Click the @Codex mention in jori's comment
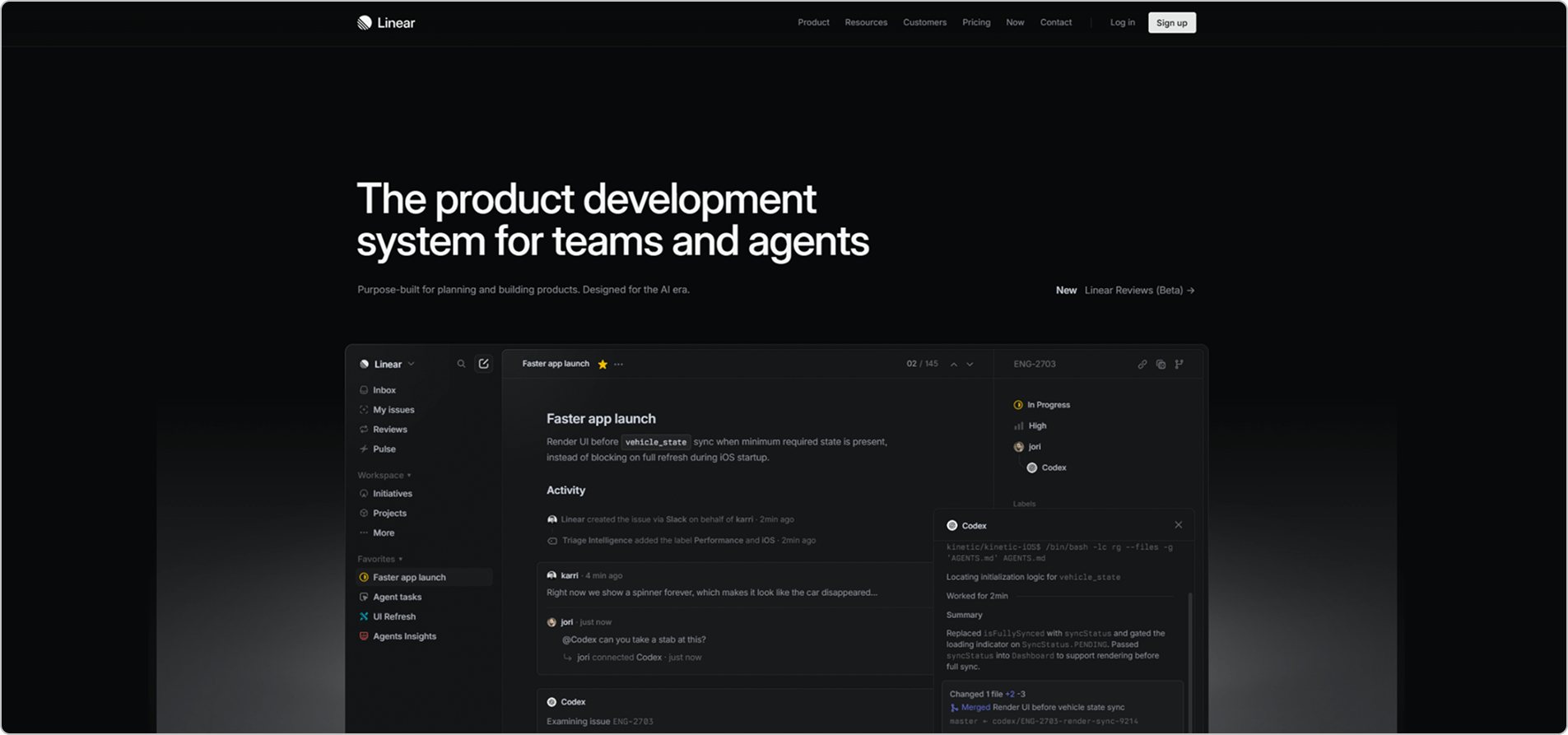 pyautogui.click(x=579, y=640)
